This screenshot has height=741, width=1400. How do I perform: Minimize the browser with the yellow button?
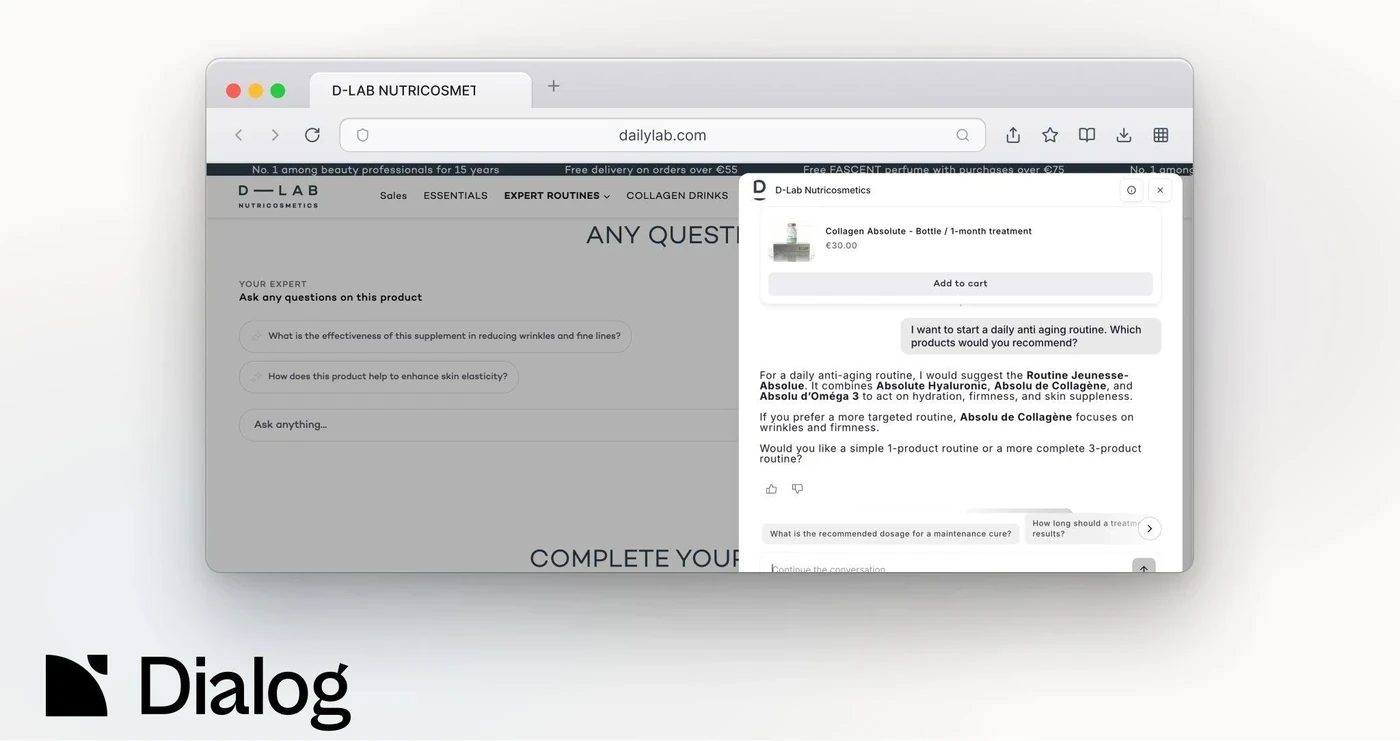256,91
